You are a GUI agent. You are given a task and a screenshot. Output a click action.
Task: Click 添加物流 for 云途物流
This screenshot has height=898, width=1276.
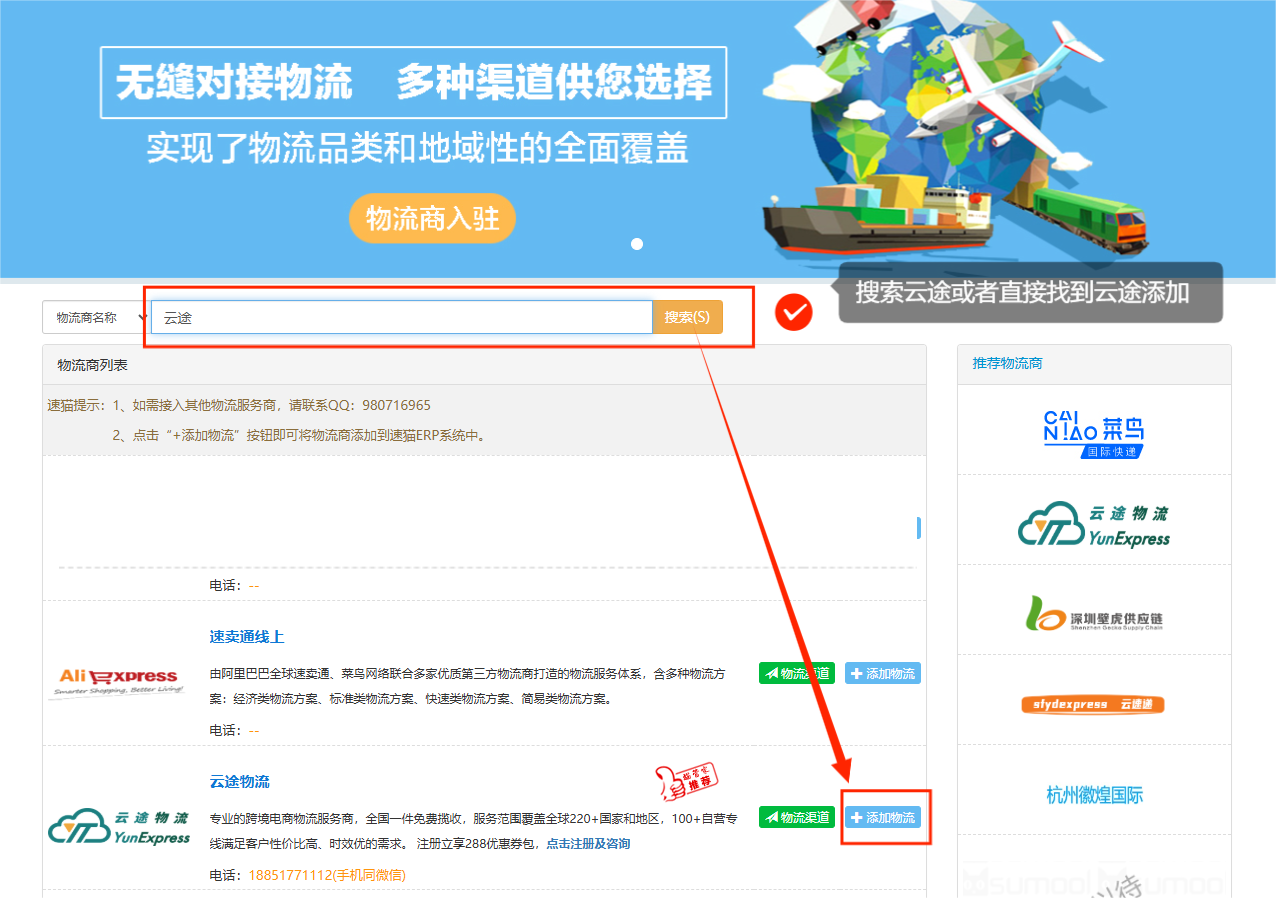(882, 817)
